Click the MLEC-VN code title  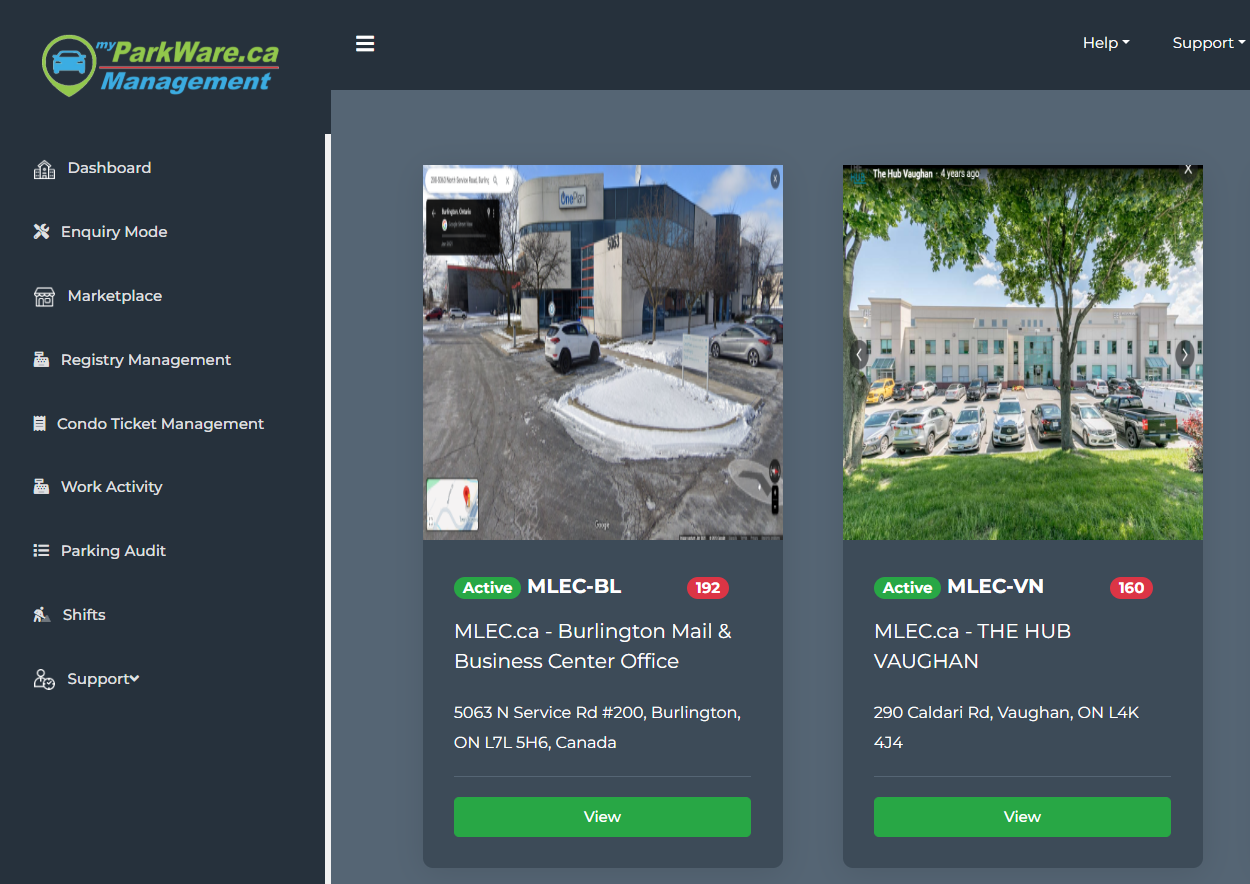point(995,587)
